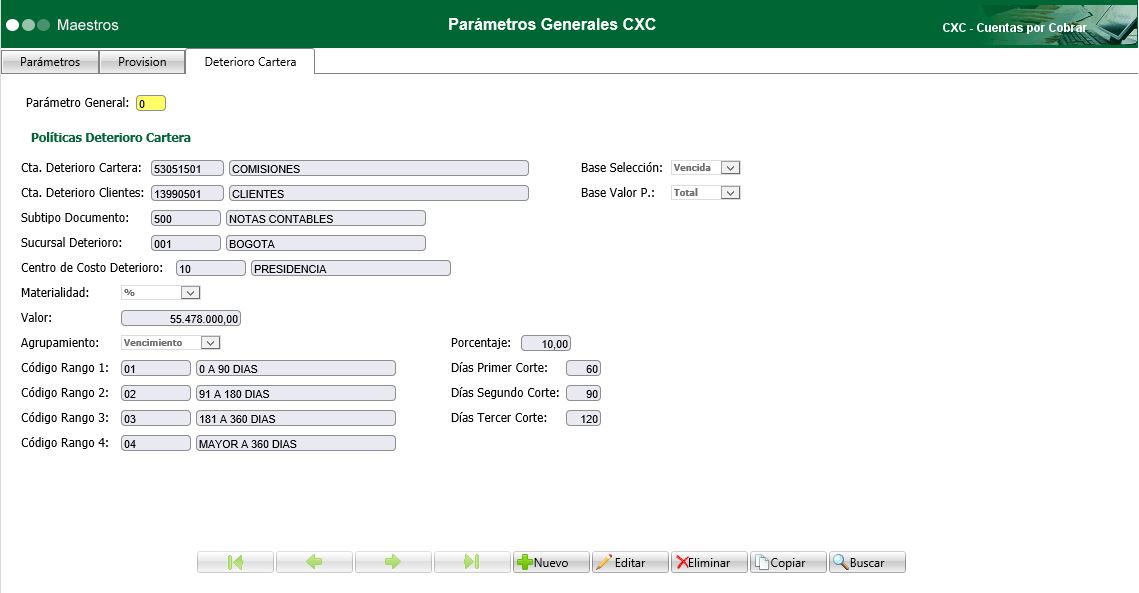The image size is (1139, 593).
Task: Click the Subtipo Documento code 500 field
Action: tap(186, 218)
